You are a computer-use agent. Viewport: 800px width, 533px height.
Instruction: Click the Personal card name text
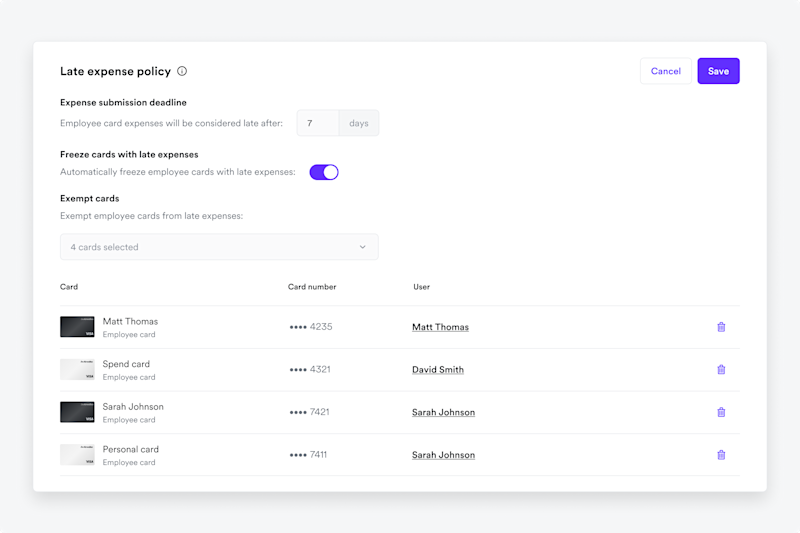(131, 449)
